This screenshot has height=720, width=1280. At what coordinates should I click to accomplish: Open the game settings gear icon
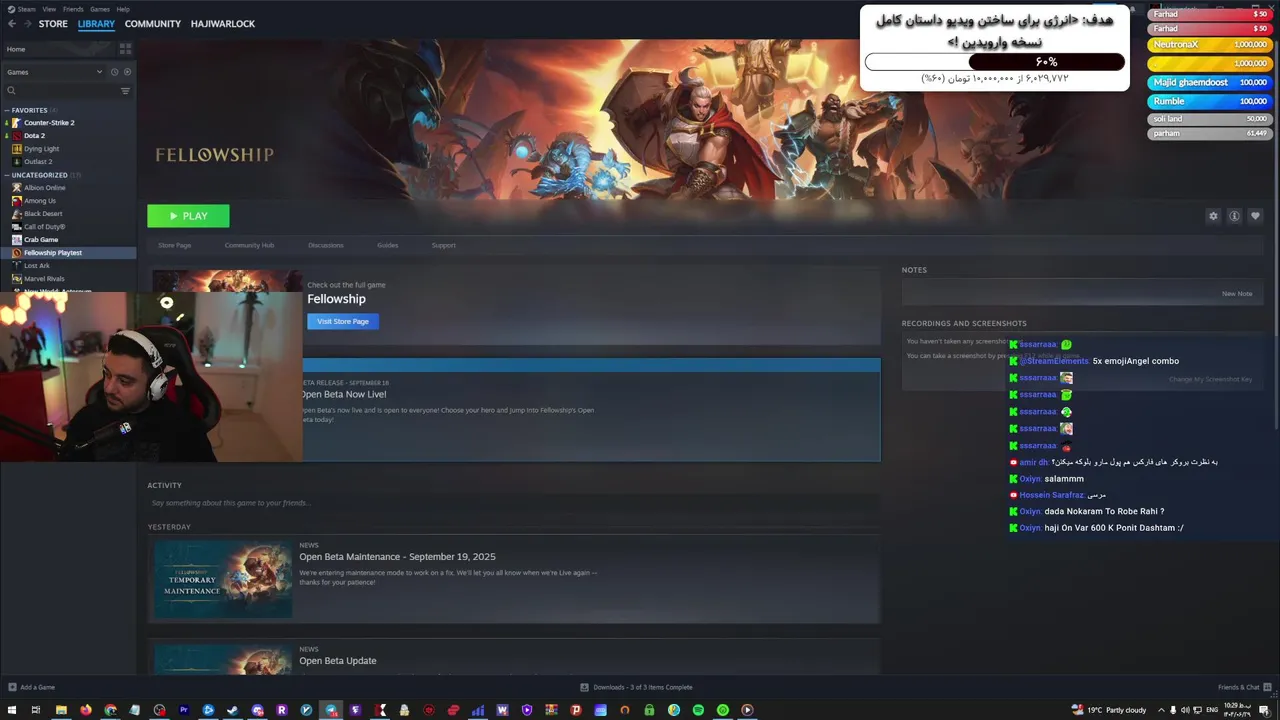tap(1213, 216)
